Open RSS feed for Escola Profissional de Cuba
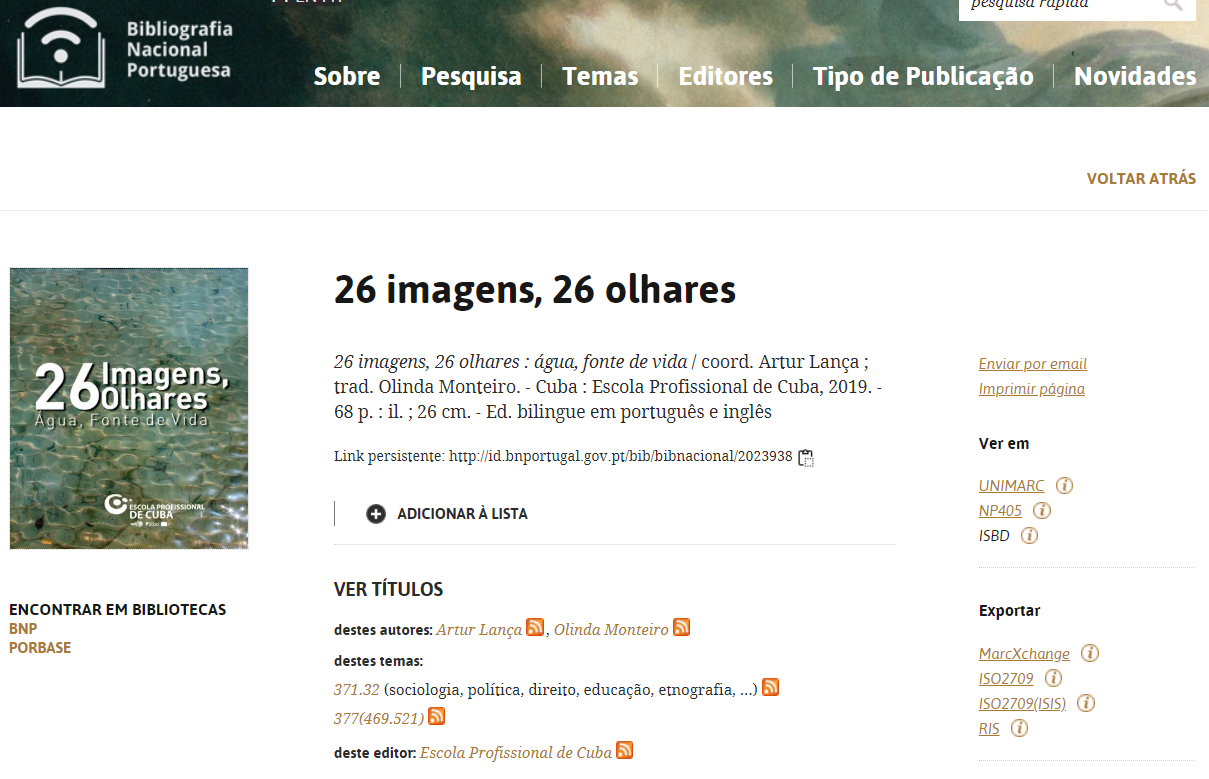Screen dimensions: 1209x779 tap(625, 751)
